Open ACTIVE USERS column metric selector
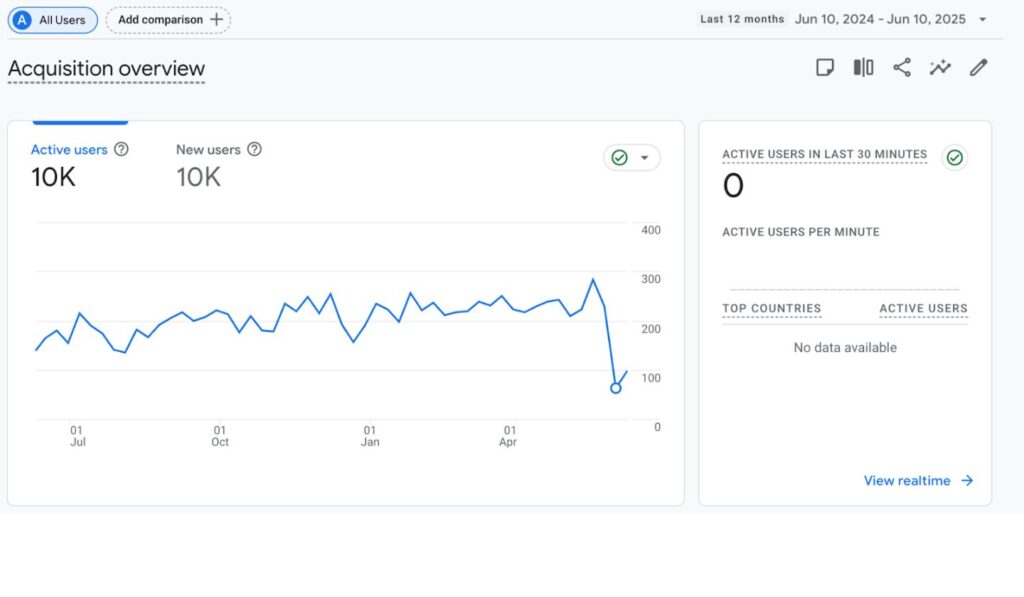This screenshot has width=1024, height=597. click(923, 309)
